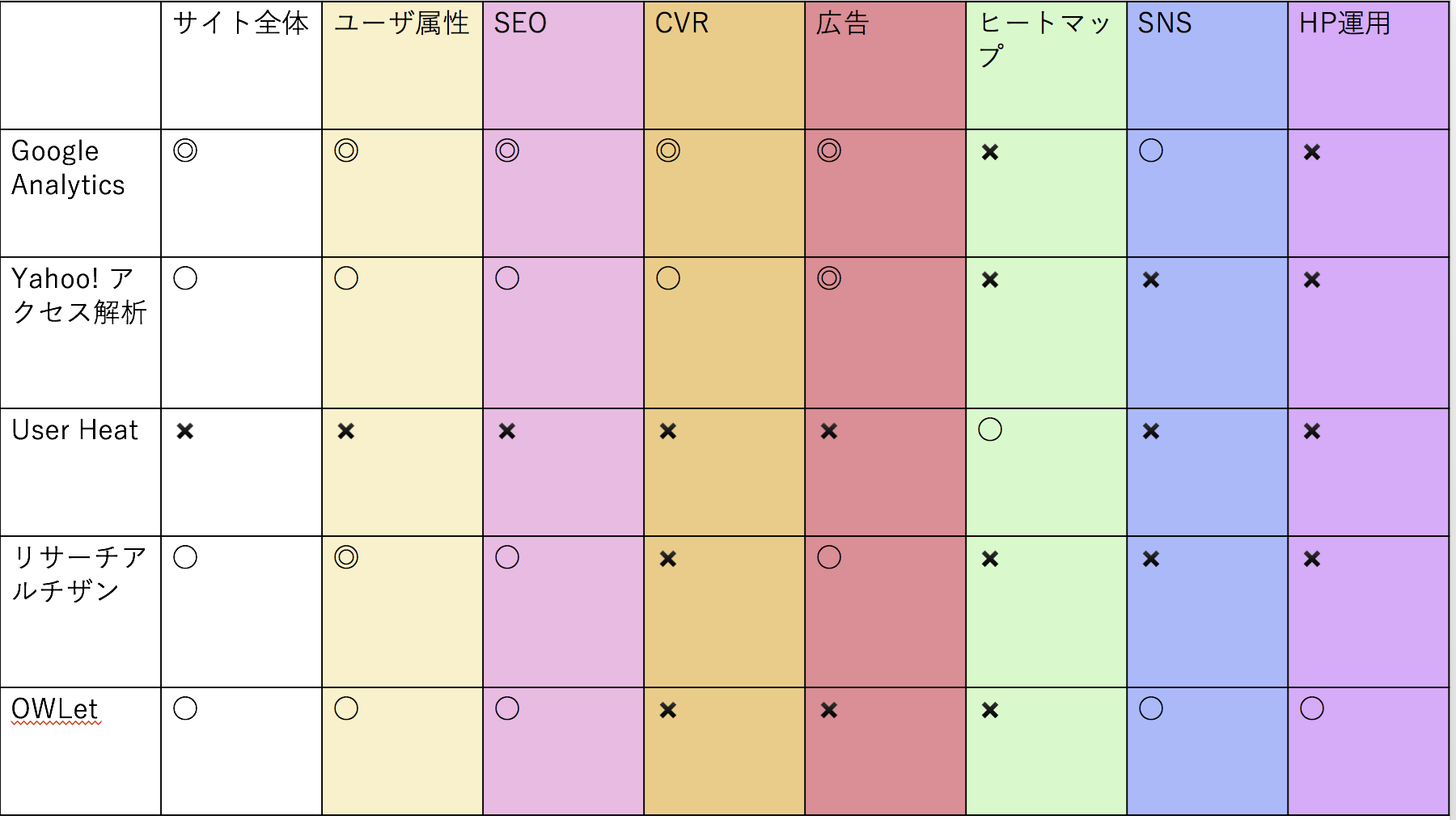
Task: Click the 広告 column header
Action: point(885,66)
